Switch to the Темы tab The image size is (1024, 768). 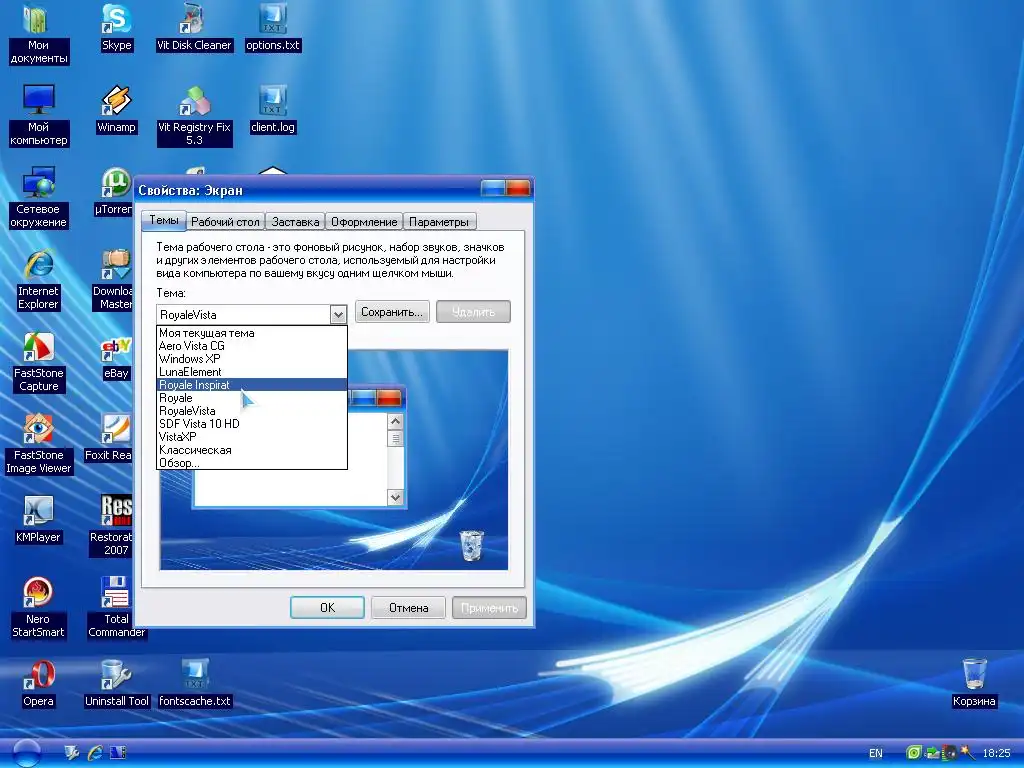pos(164,220)
